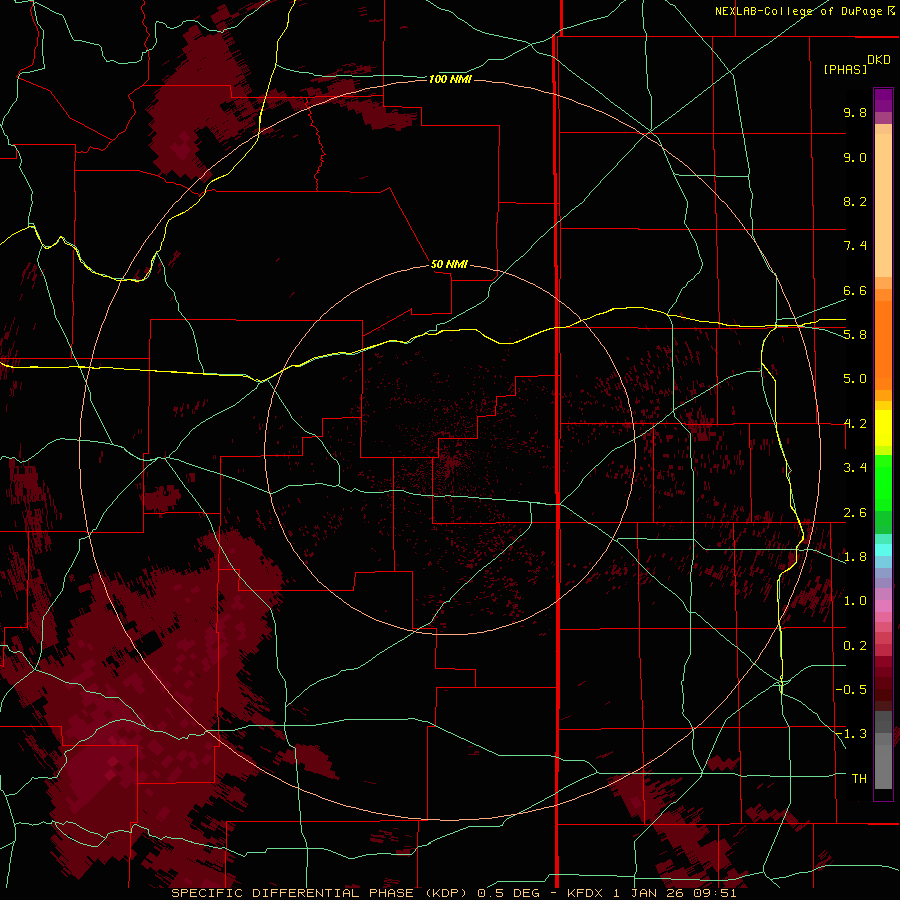The image size is (900, 900).
Task: Select the -0.5 legend value
Action: click(x=851, y=689)
